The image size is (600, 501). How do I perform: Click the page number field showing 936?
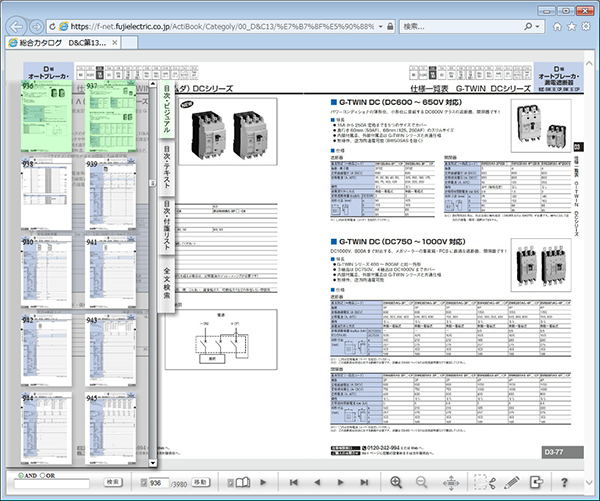[x=158, y=483]
